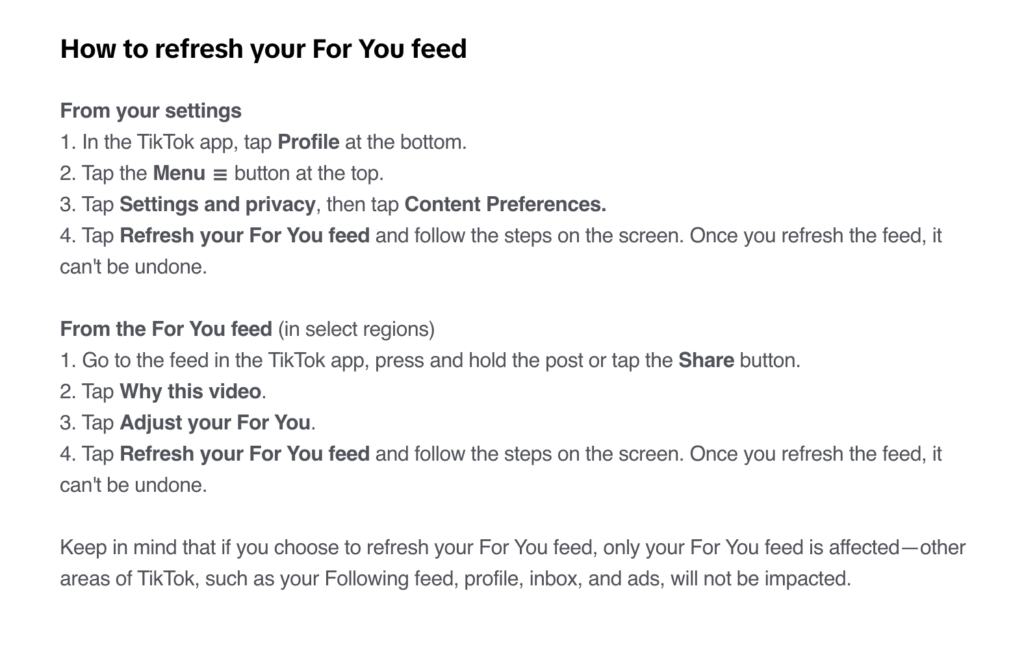
Task: Click the bold word "Profile" in step 1
Action: 308,142
